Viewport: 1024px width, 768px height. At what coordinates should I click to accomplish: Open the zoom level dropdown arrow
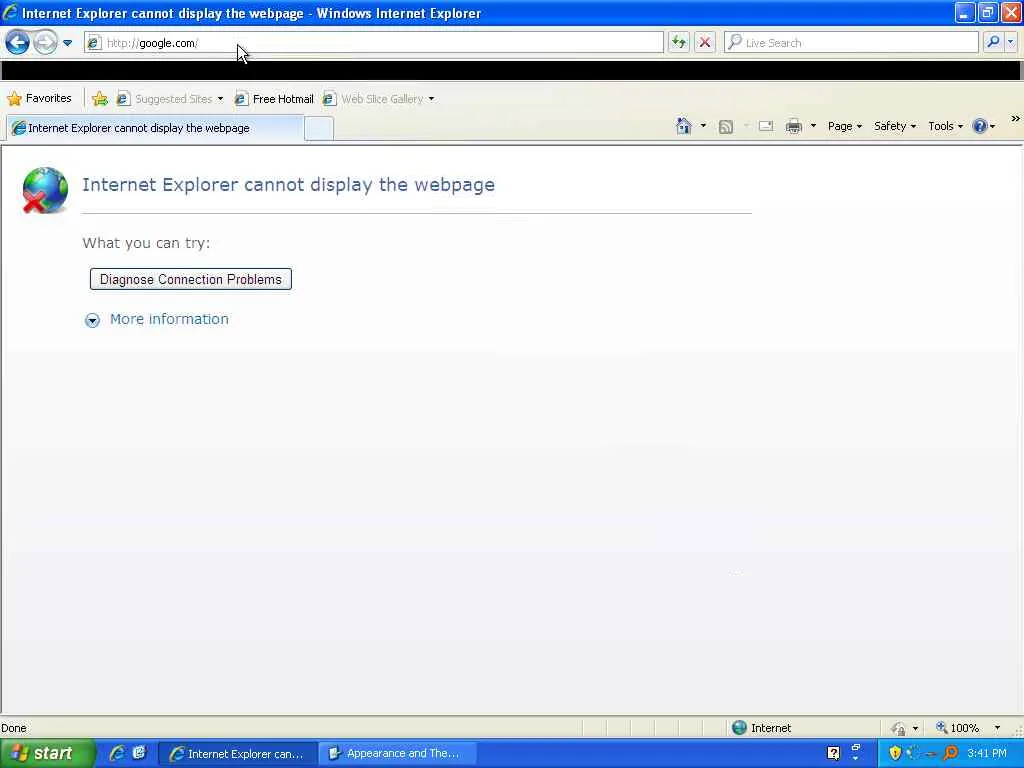(997, 728)
